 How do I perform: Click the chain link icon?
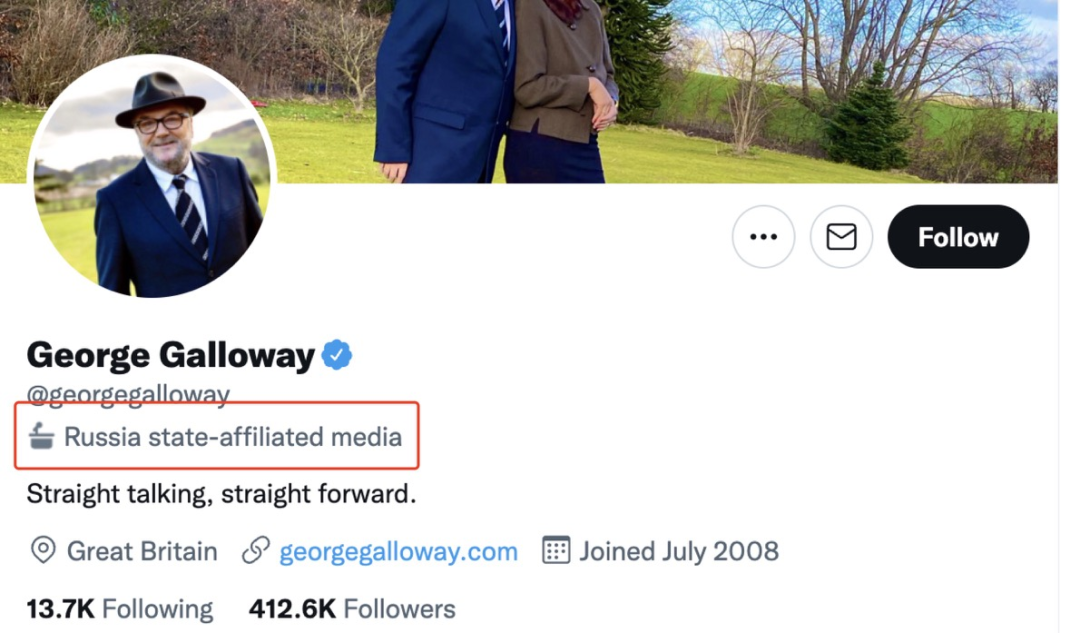257,550
